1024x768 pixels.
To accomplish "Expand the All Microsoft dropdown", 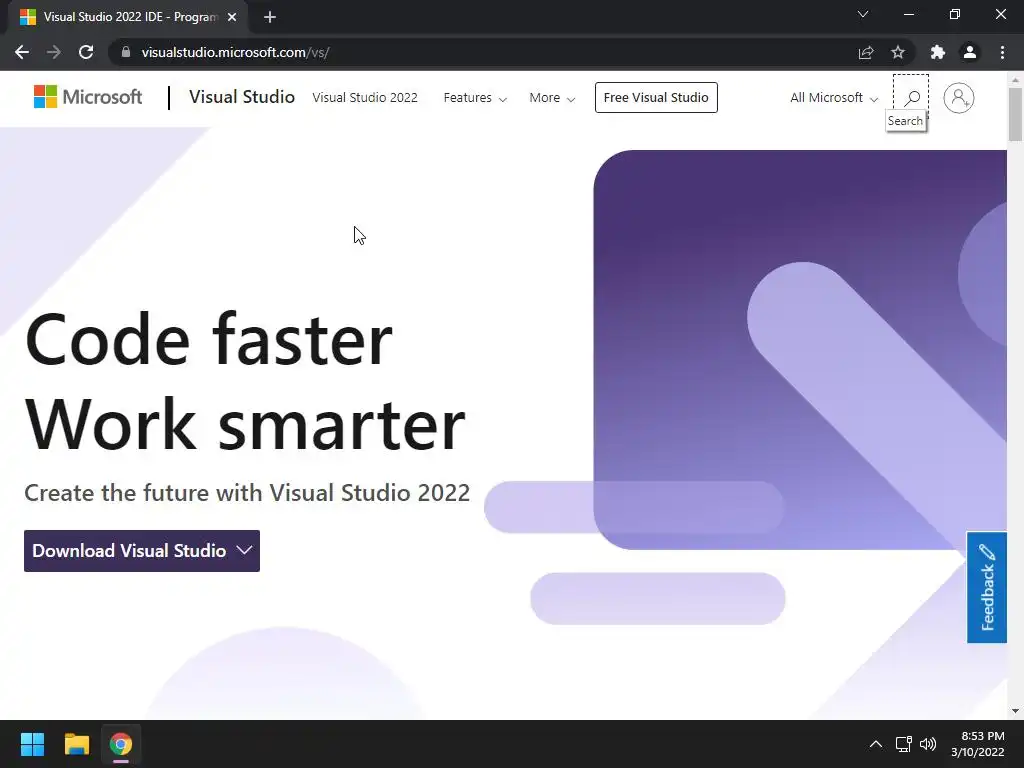I will (x=834, y=97).
